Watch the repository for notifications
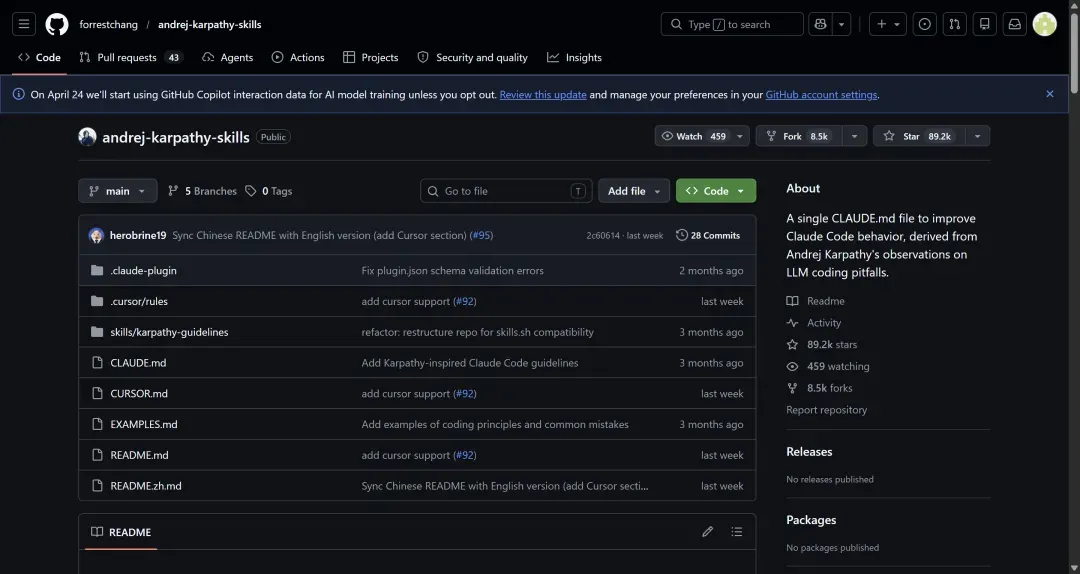 (x=694, y=136)
